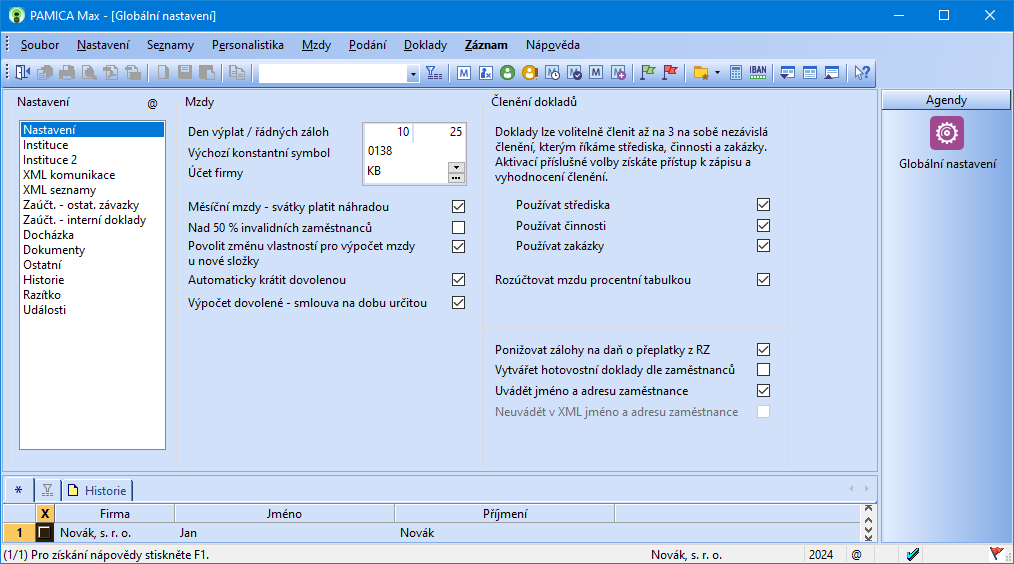Toggle Výpočet dovolené smlouva na dobu určitou
The image size is (1014, 564).
click(x=458, y=302)
